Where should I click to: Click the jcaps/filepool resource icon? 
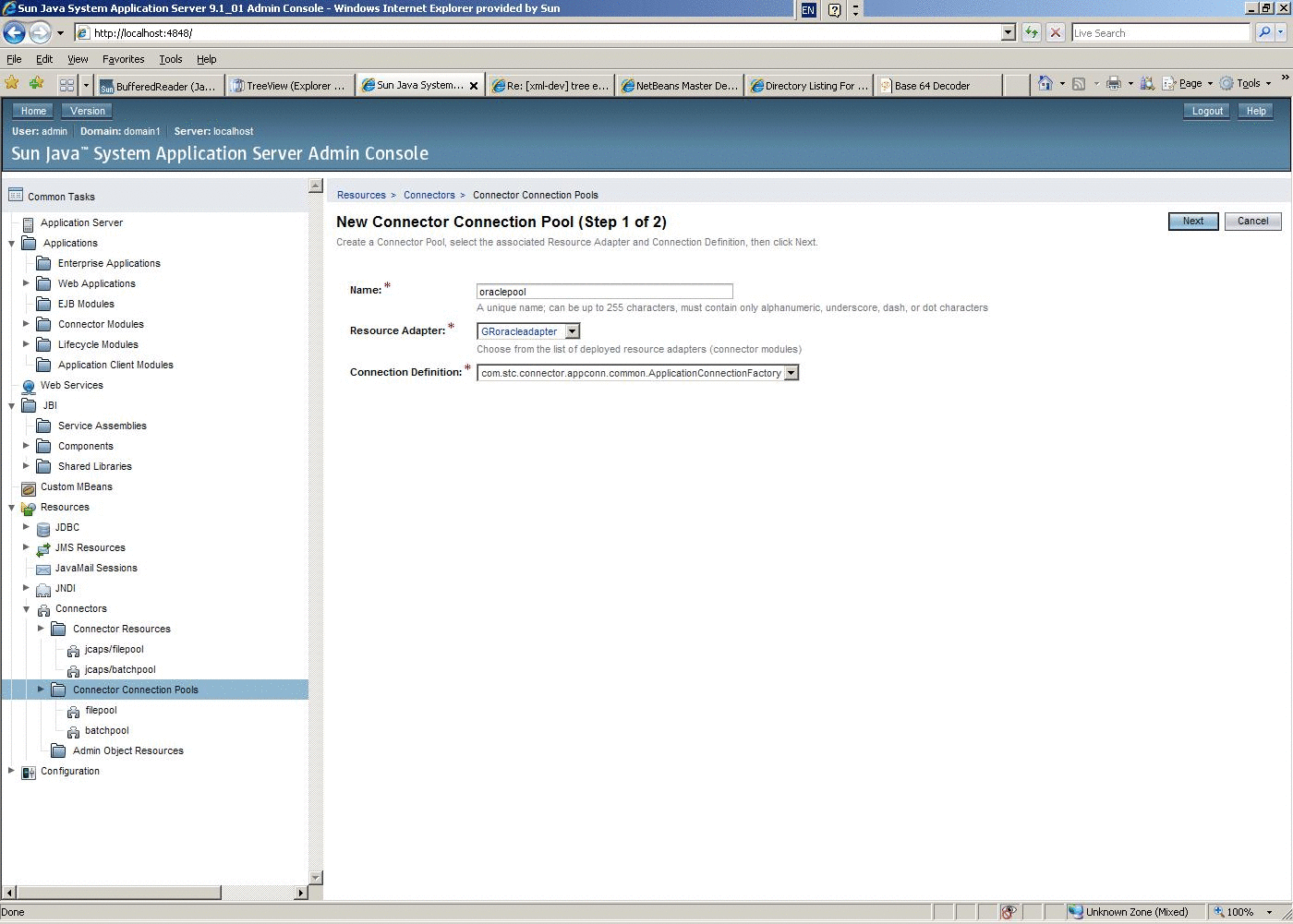click(x=74, y=650)
